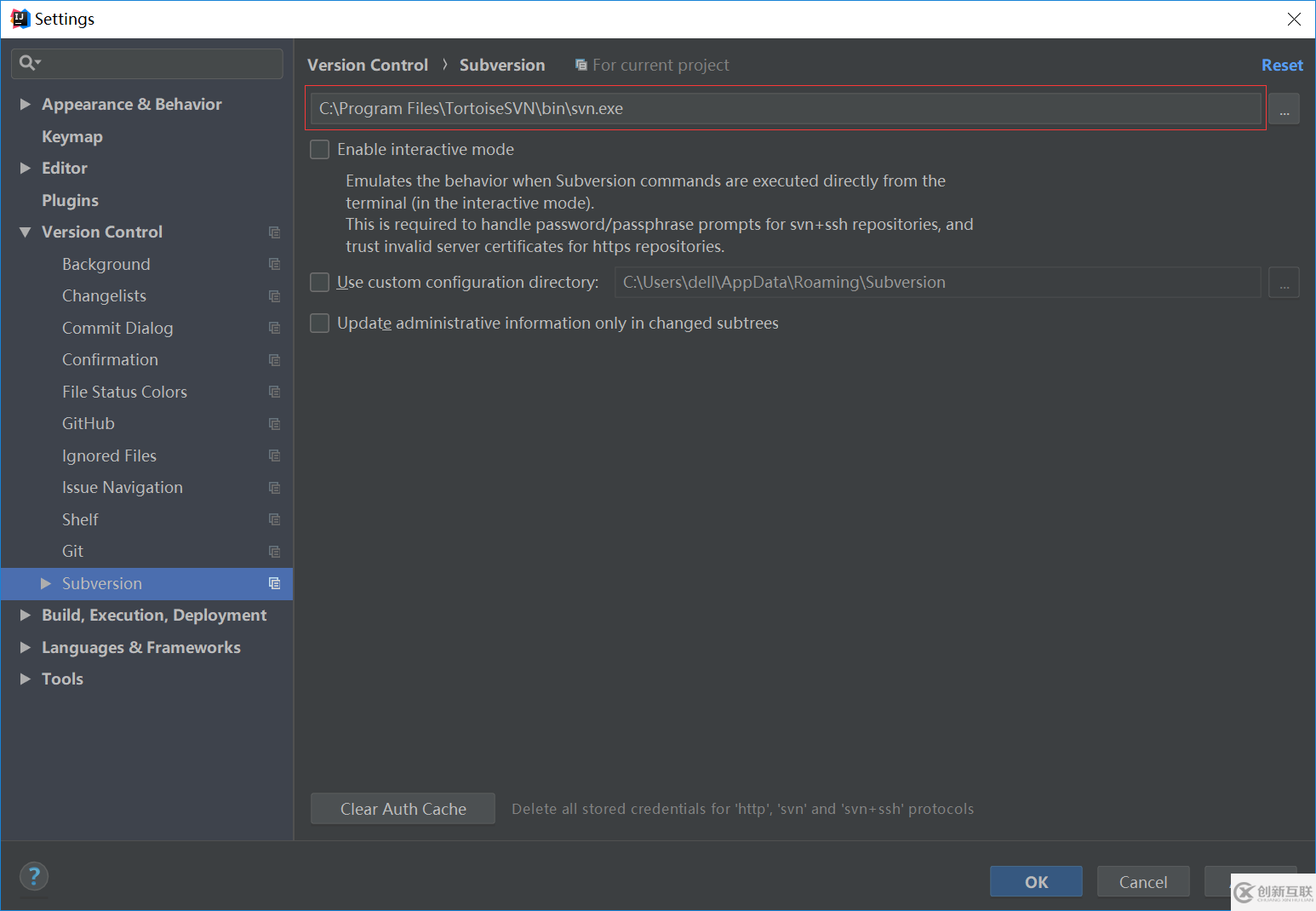Open Plugins settings page
Viewport: 1316px width, 911px height.
70,201
